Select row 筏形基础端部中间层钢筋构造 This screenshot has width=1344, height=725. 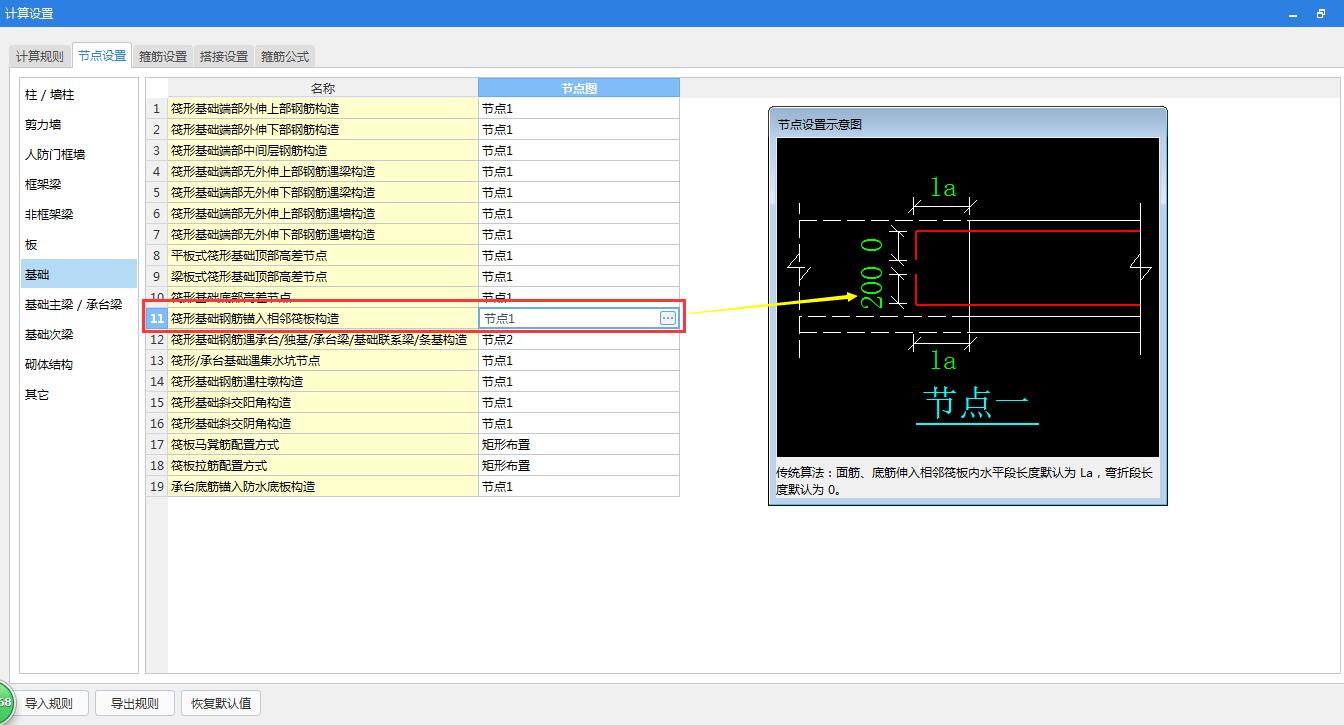pyautogui.click(x=322, y=150)
